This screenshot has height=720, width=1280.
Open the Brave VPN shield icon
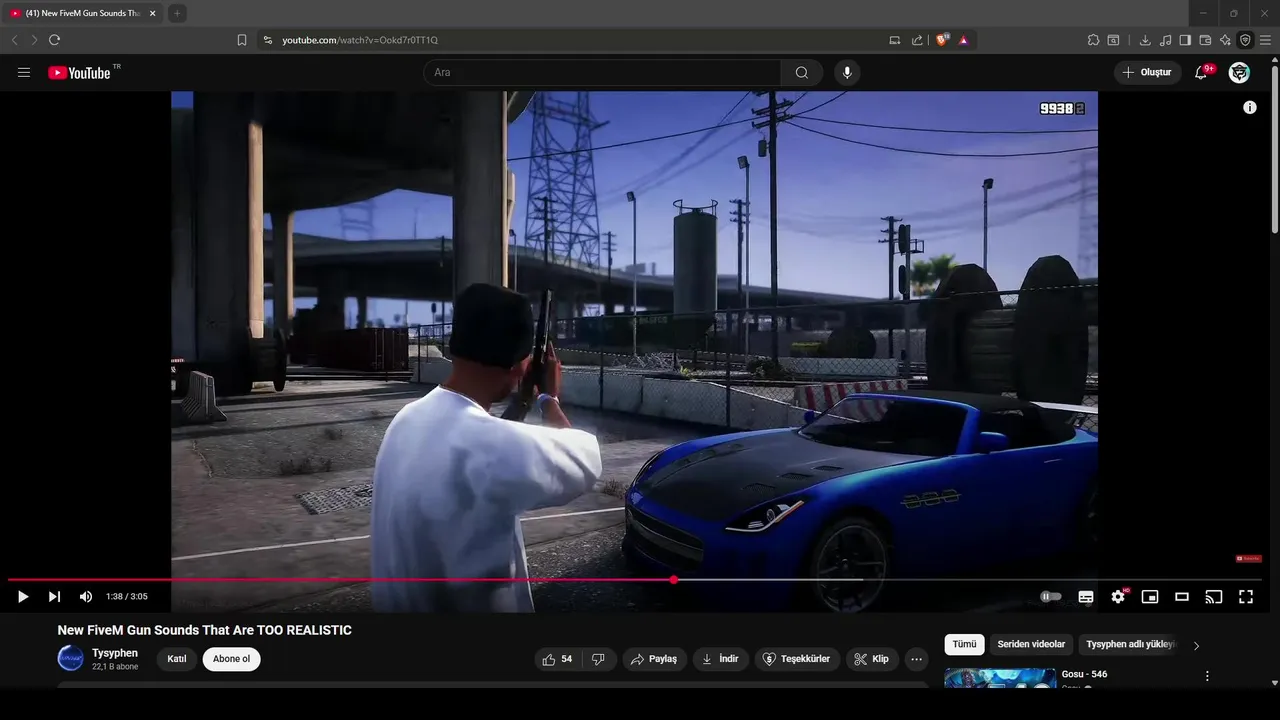coord(1245,40)
